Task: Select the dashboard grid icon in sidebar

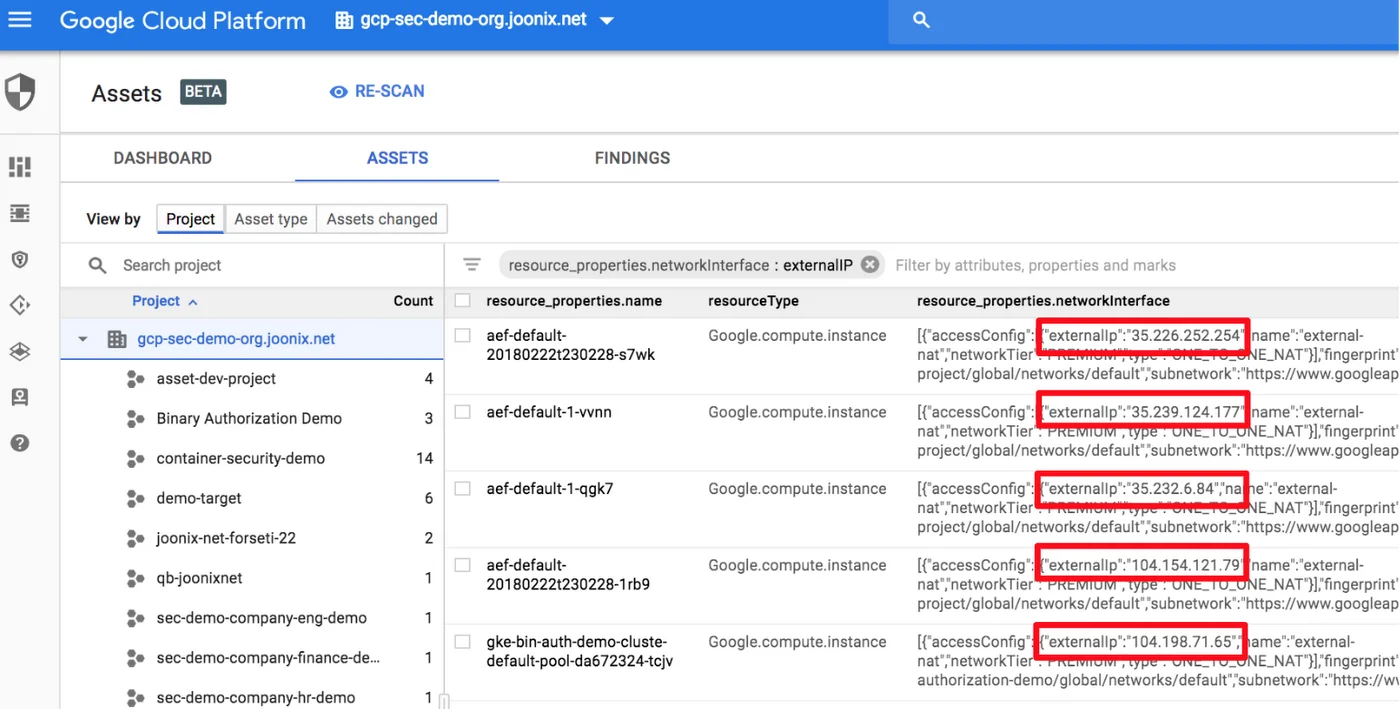Action: [x=19, y=166]
